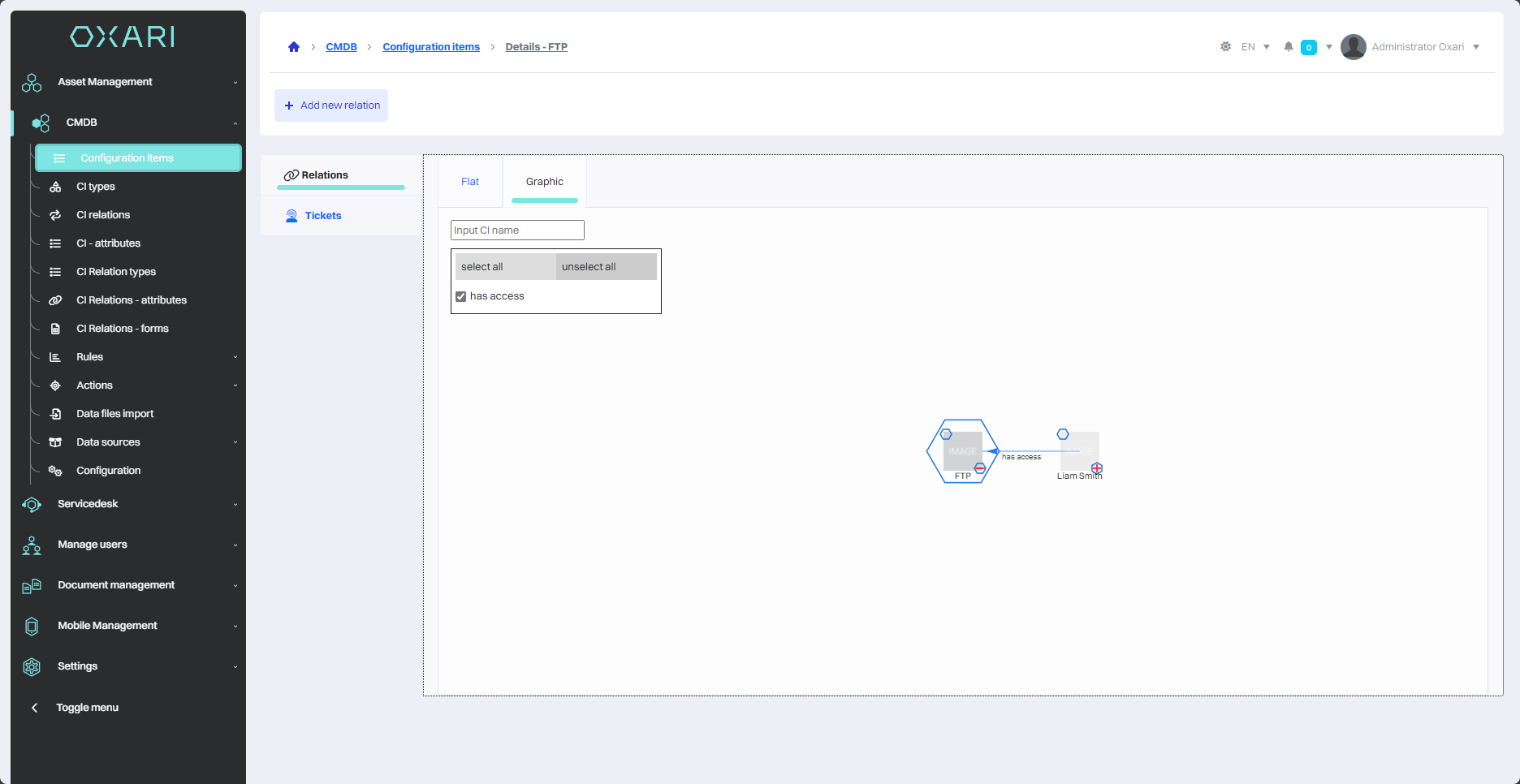The image size is (1520, 784).
Task: Click the Input CI name field
Action: click(517, 230)
